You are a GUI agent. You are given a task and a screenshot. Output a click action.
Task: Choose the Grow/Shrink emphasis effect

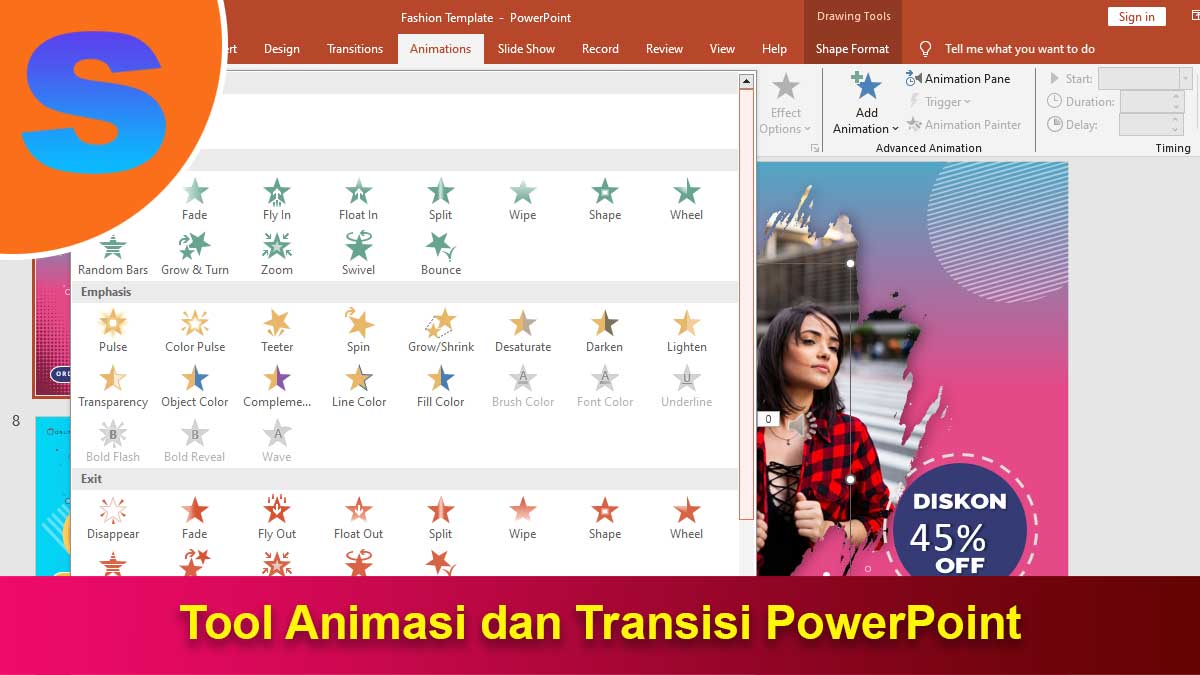point(441,331)
